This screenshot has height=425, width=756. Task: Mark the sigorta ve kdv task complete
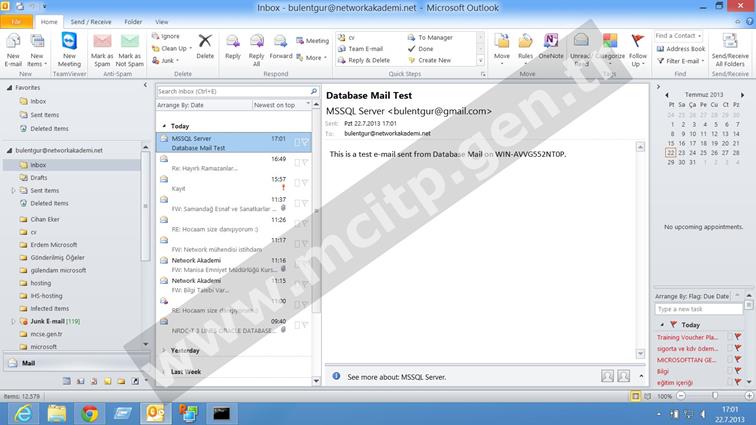(x=738, y=348)
